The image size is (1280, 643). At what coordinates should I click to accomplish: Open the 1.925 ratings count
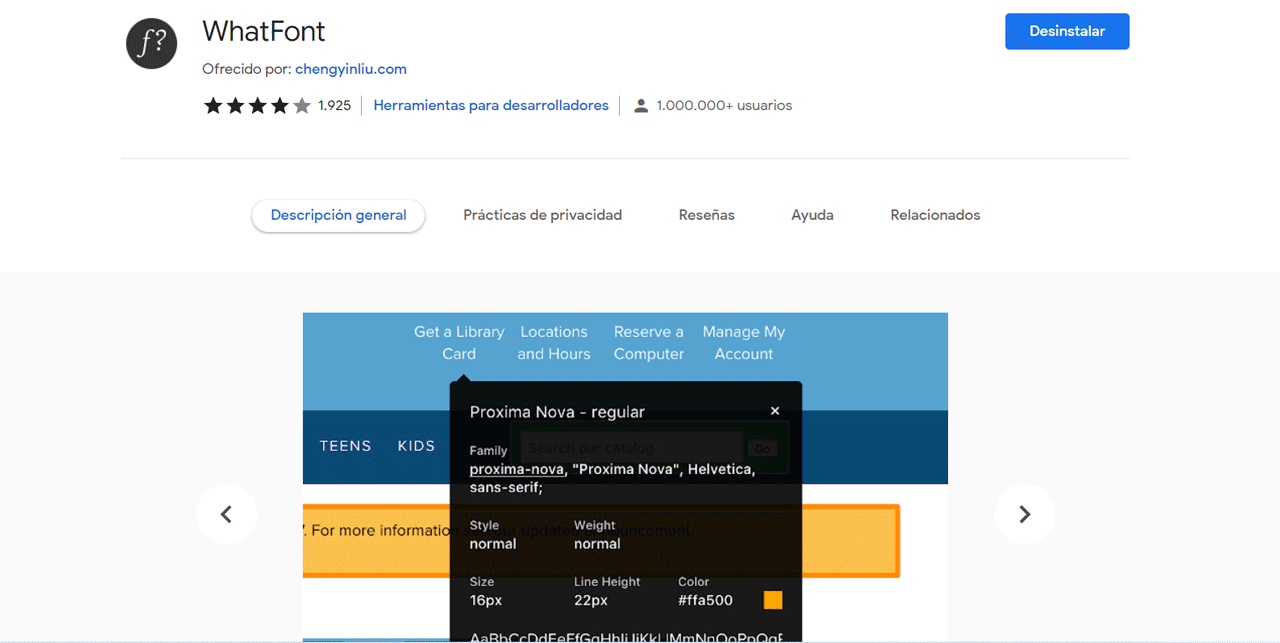pos(335,105)
